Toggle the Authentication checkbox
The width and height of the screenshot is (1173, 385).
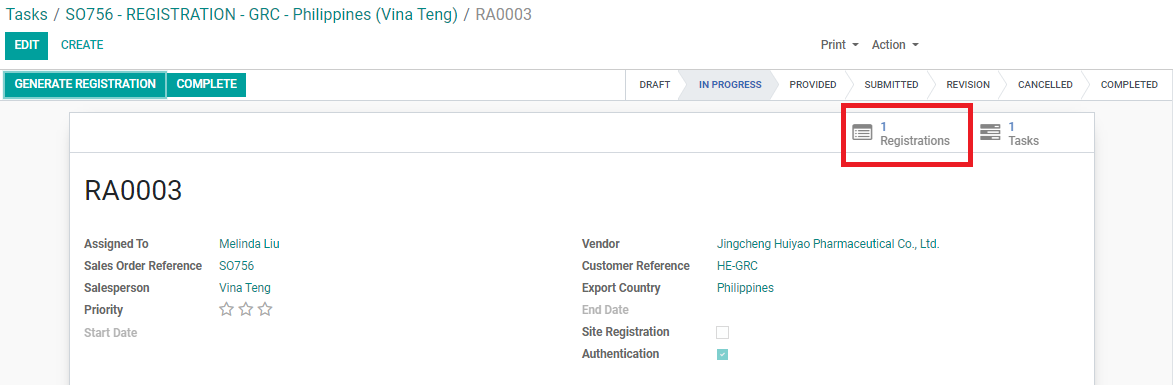coord(722,354)
